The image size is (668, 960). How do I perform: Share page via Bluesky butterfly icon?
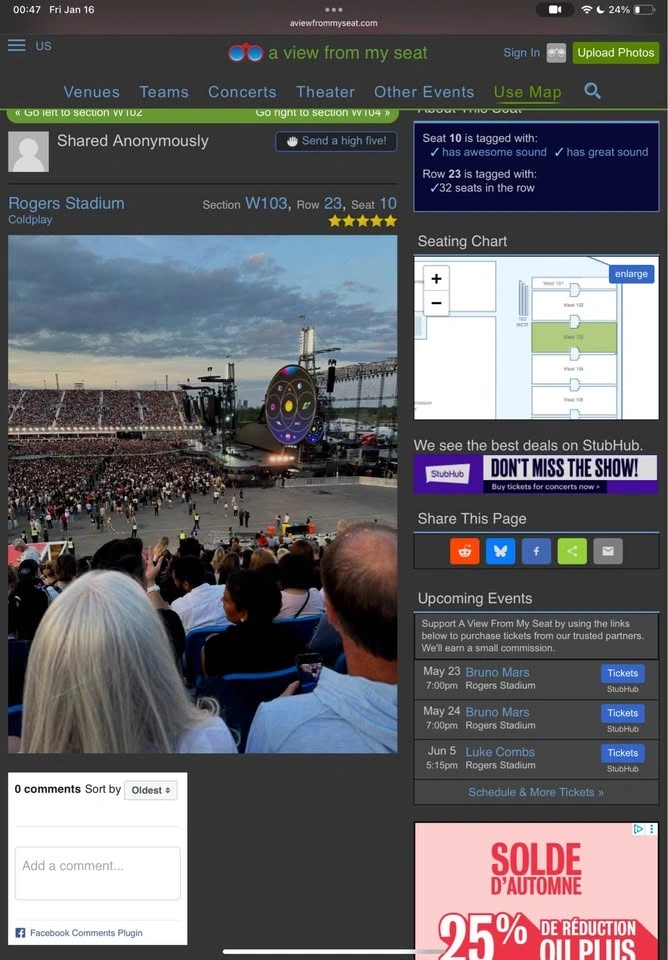pyautogui.click(x=500, y=551)
